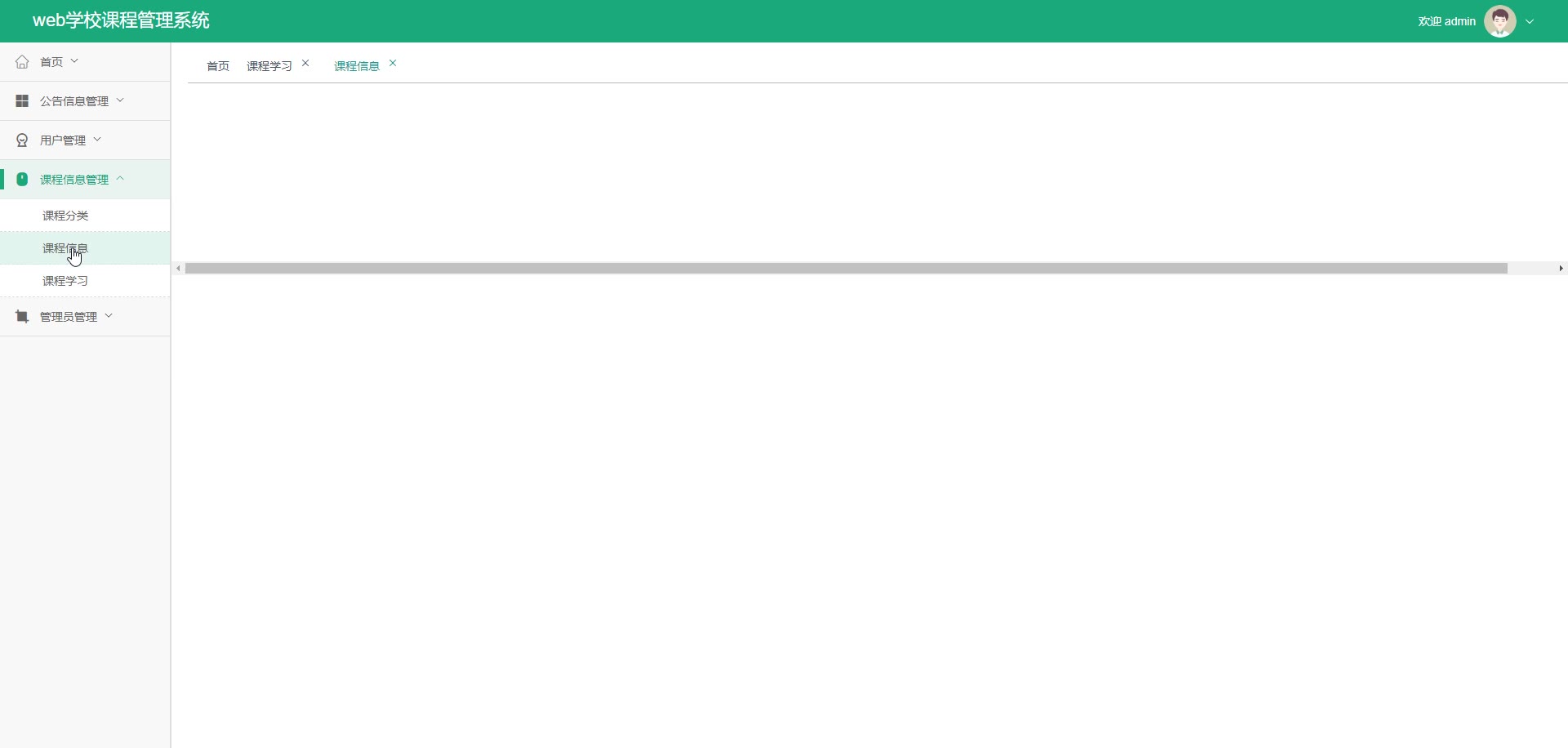The height and width of the screenshot is (748, 1568).
Task: Switch to the 首页 tab
Action: click(218, 66)
